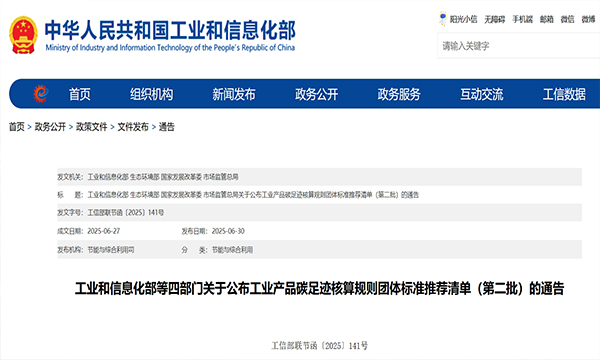
Task: Open the 新闻发布 navigation menu
Action: click(234, 94)
